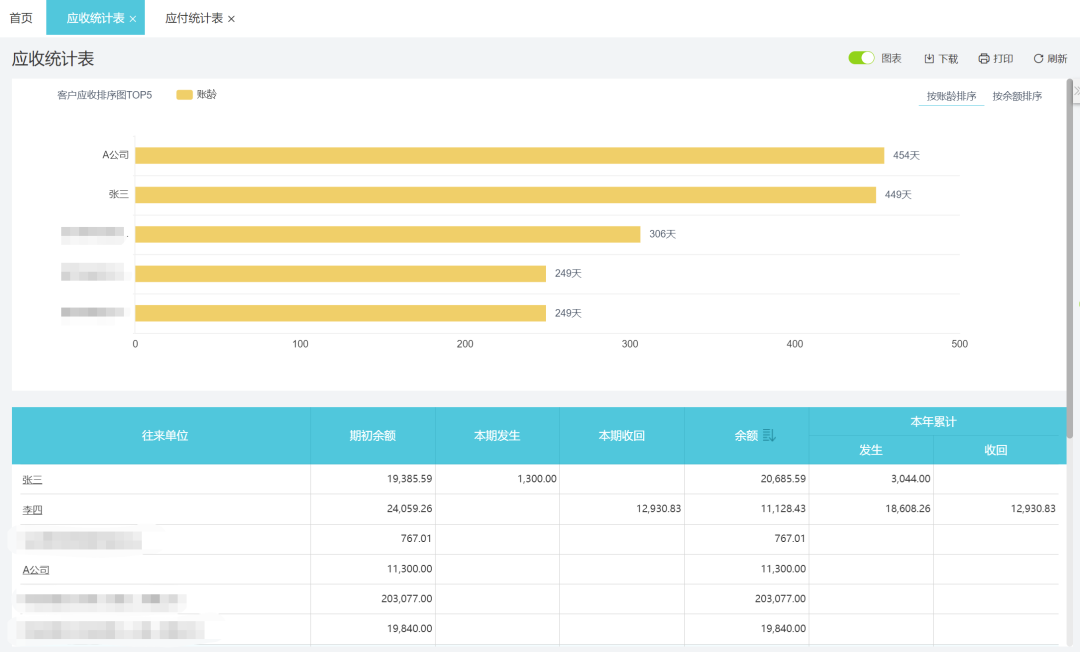Image resolution: width=1080 pixels, height=652 pixels.
Task: Click the A公司 bar in the chart
Action: click(509, 155)
